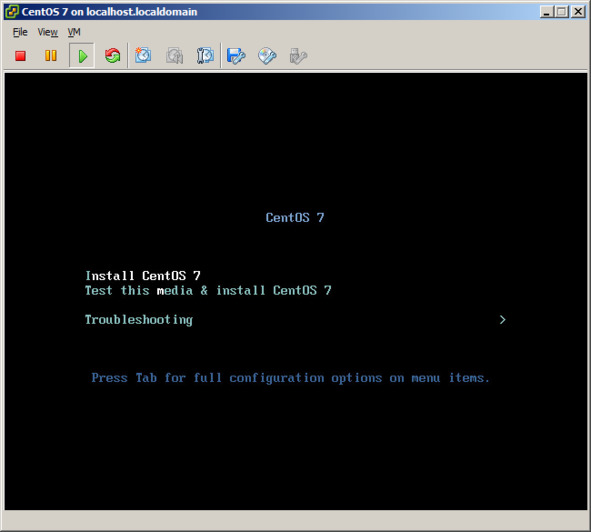Take a snapshot with the clock-star icon

pyautogui.click(x=143, y=55)
